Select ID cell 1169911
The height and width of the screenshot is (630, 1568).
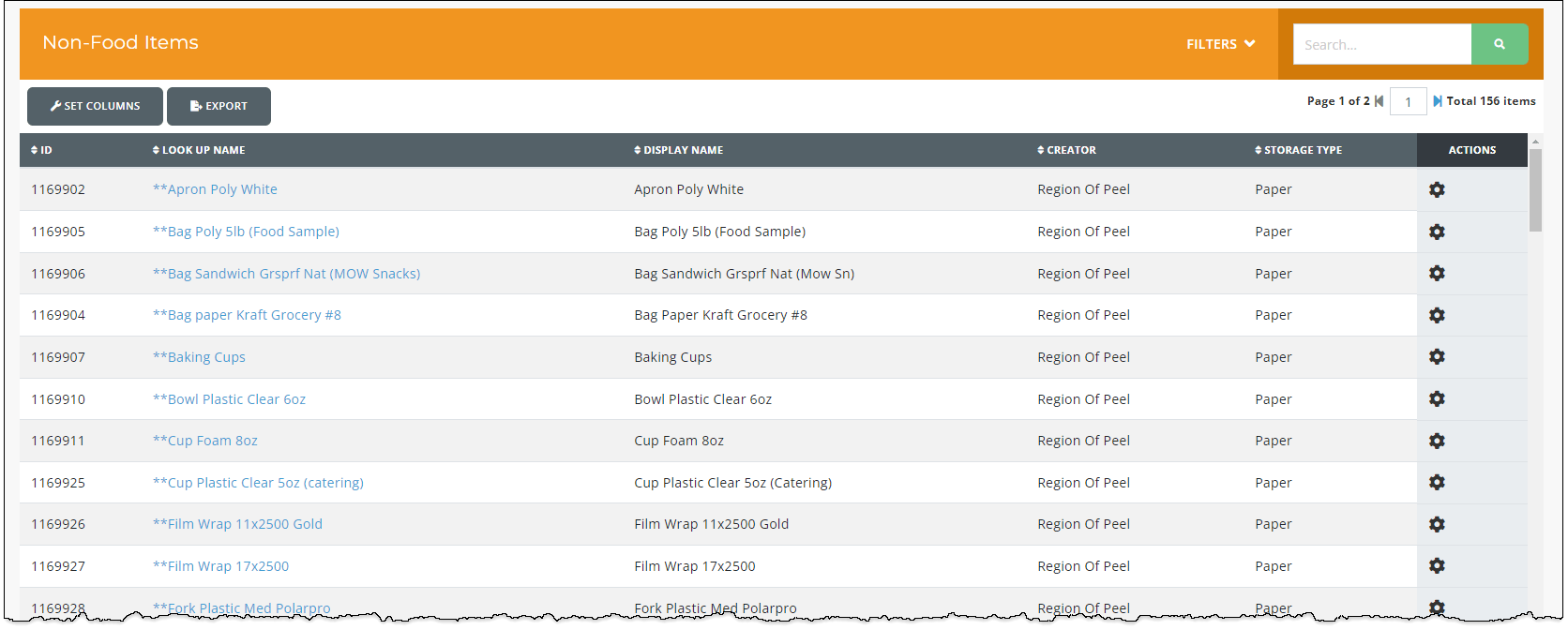pos(58,441)
